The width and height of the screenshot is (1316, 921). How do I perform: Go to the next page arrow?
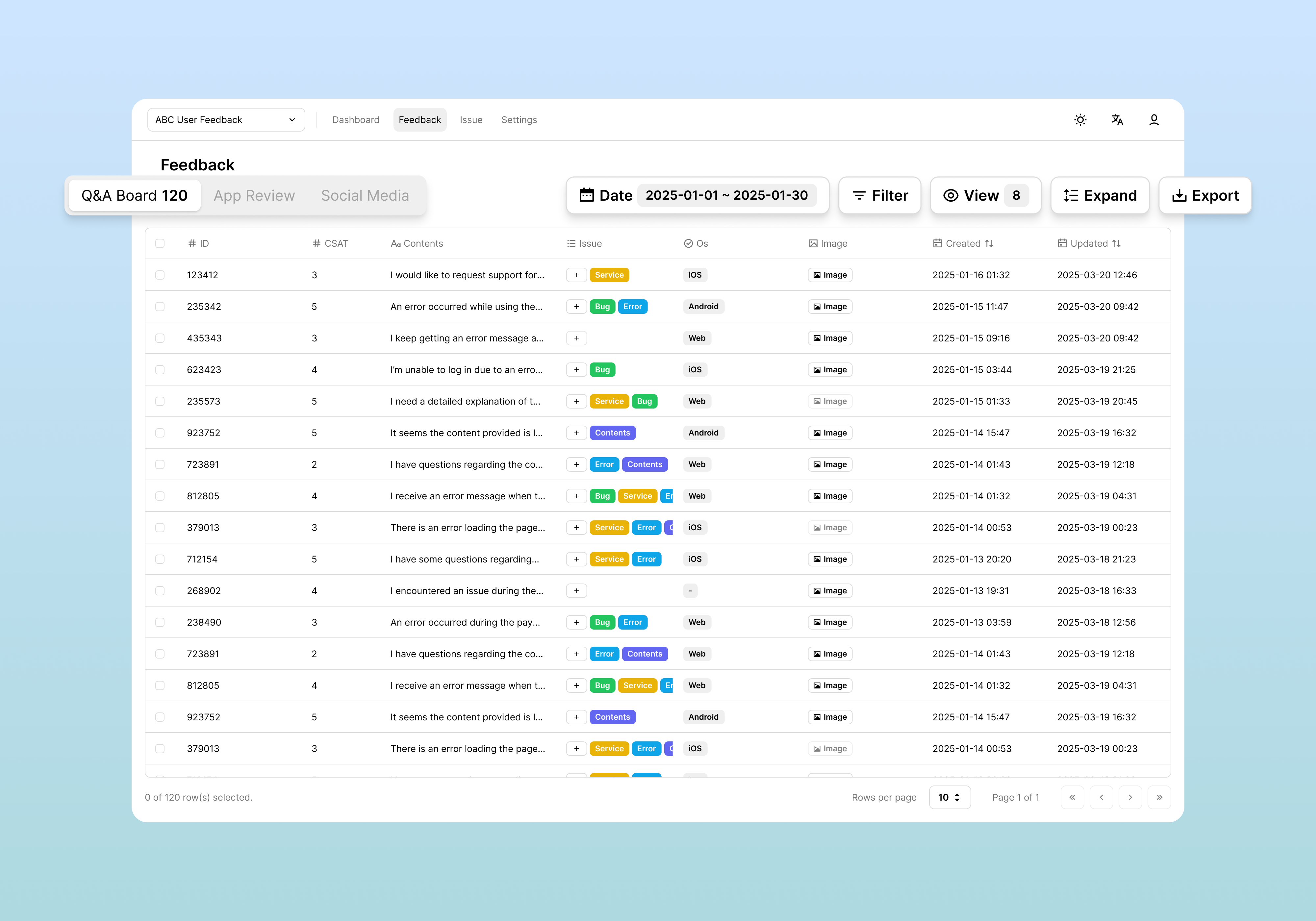(1130, 797)
